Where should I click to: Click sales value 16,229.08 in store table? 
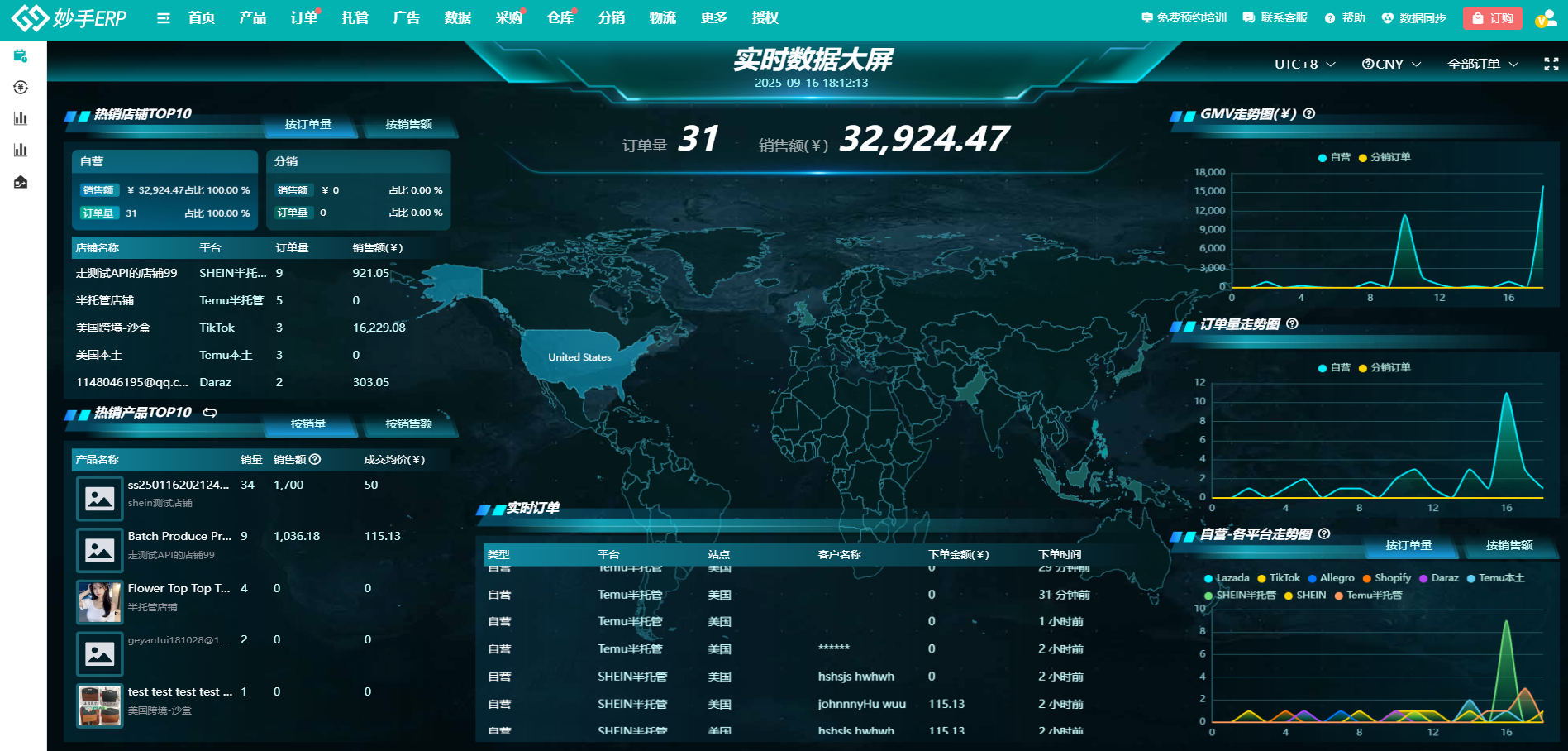pyautogui.click(x=379, y=328)
